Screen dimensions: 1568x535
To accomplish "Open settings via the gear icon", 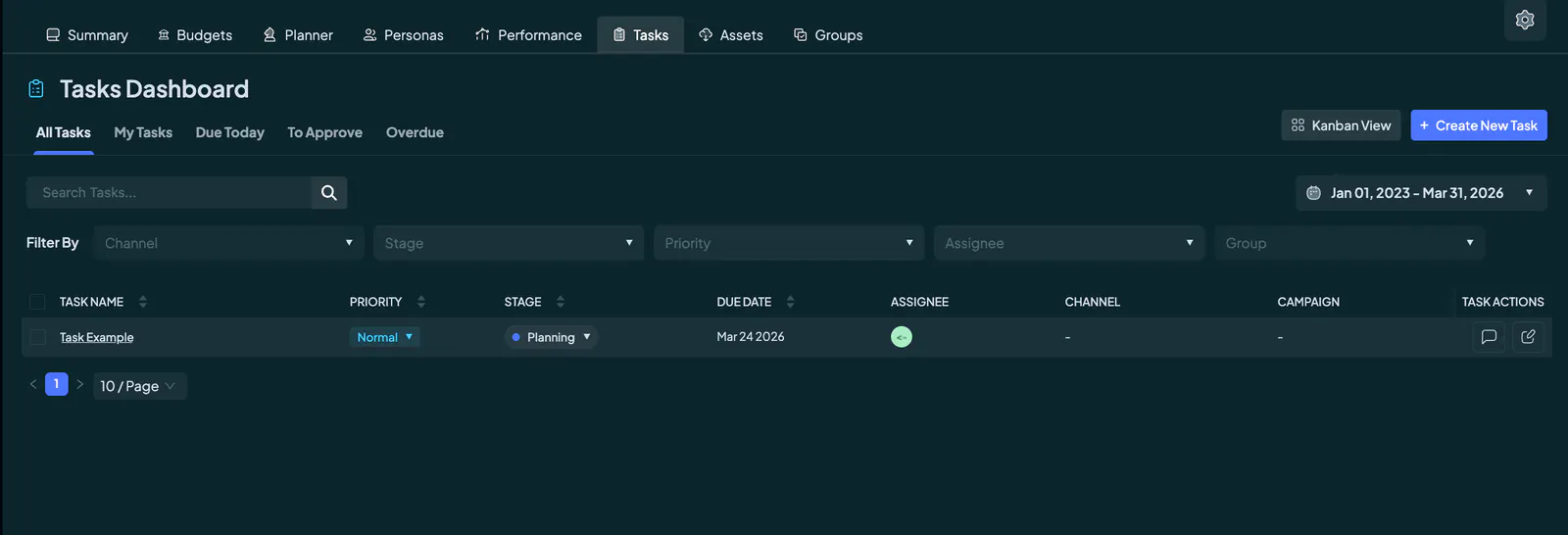I will [1525, 20].
